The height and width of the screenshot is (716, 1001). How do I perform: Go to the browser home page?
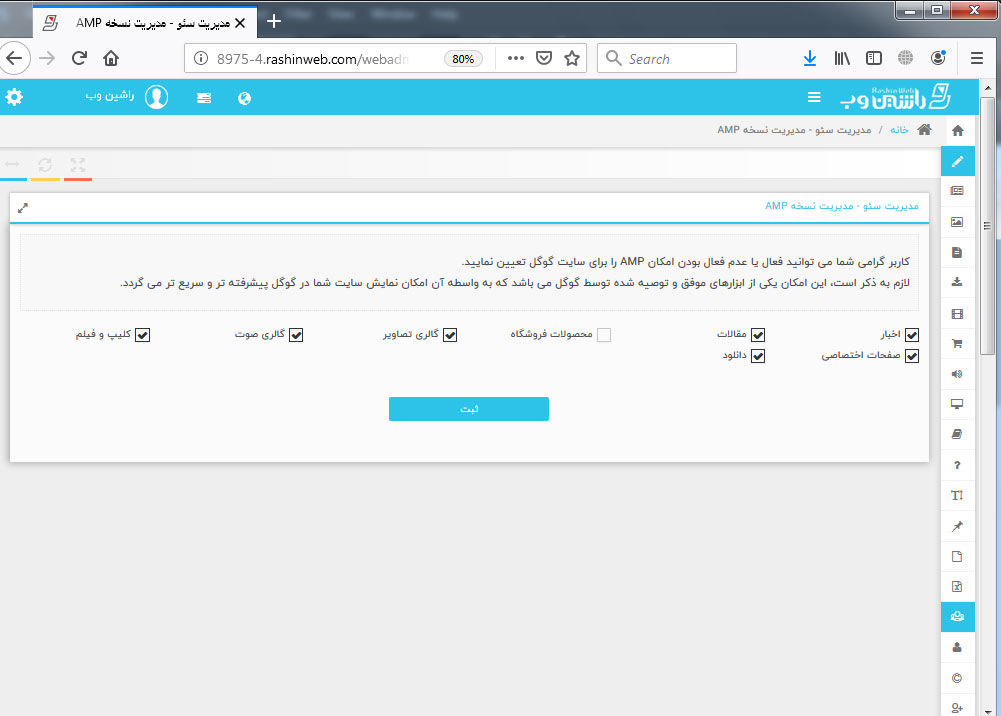tap(111, 59)
